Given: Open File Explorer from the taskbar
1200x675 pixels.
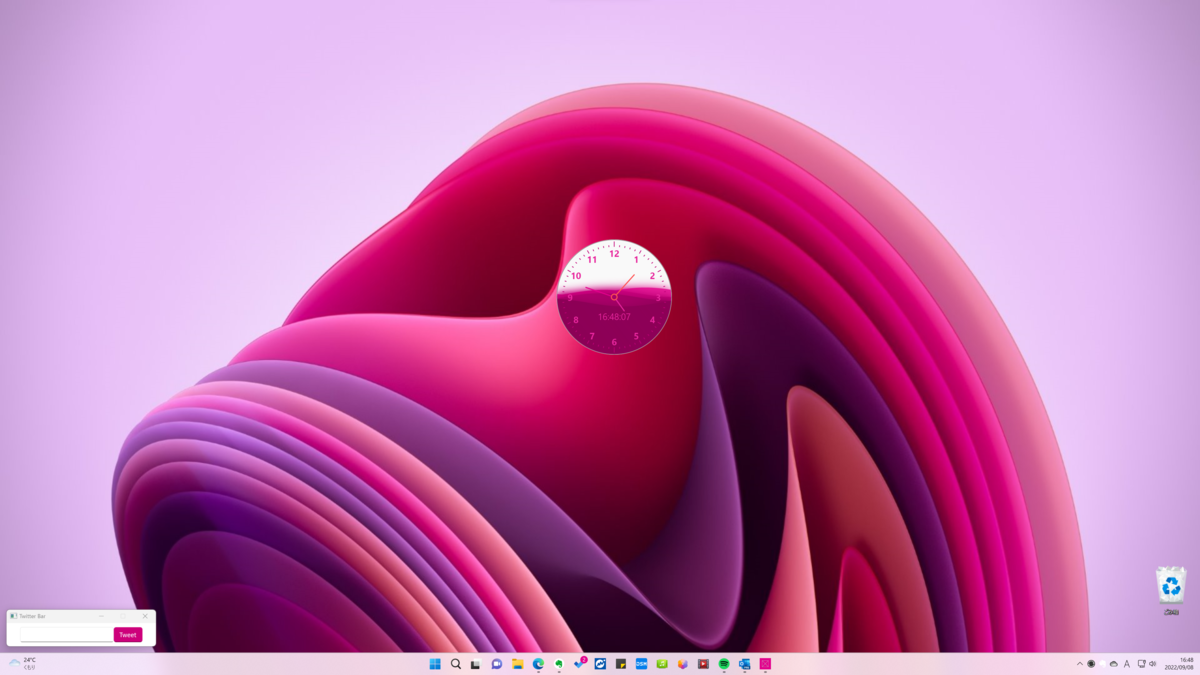Looking at the screenshot, I should pos(518,664).
